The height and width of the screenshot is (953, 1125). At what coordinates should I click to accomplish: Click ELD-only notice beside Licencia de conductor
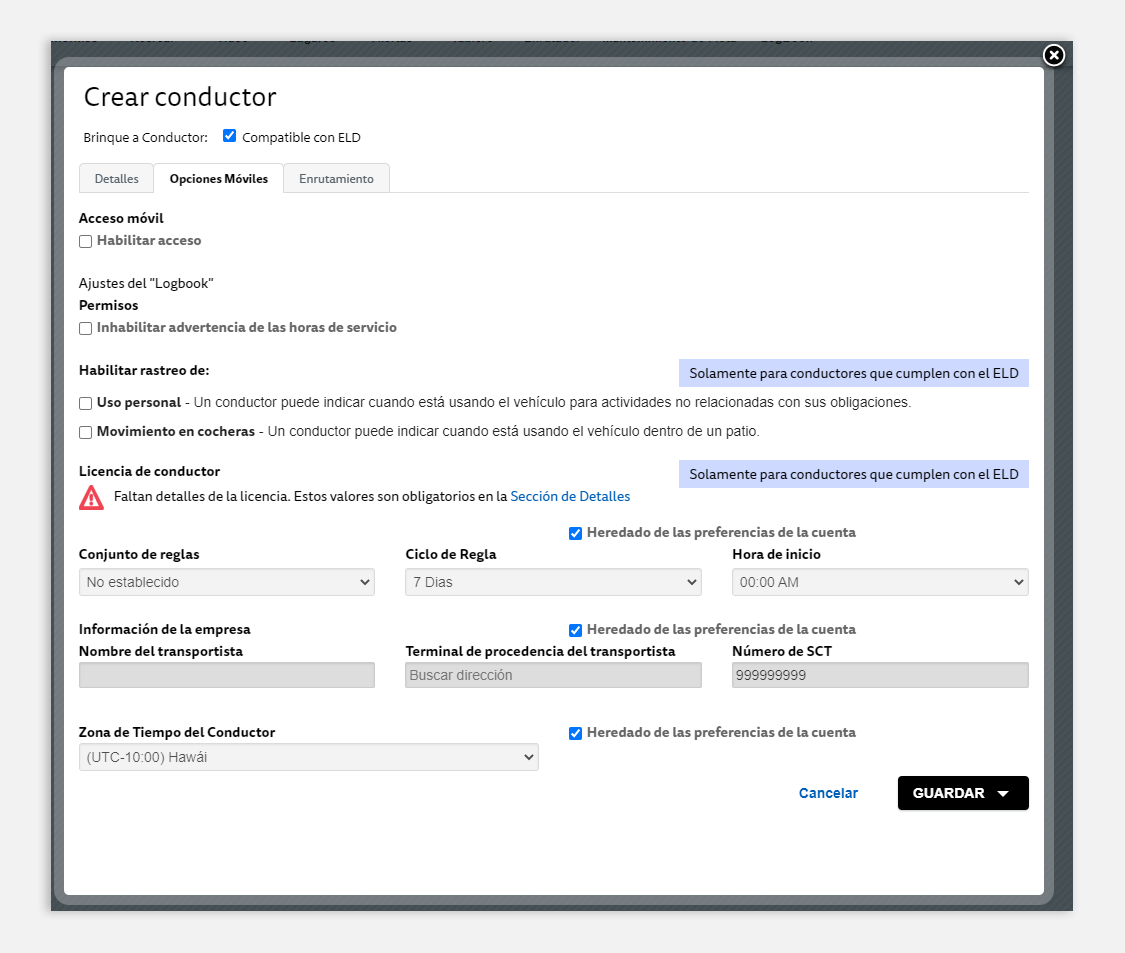(x=854, y=474)
